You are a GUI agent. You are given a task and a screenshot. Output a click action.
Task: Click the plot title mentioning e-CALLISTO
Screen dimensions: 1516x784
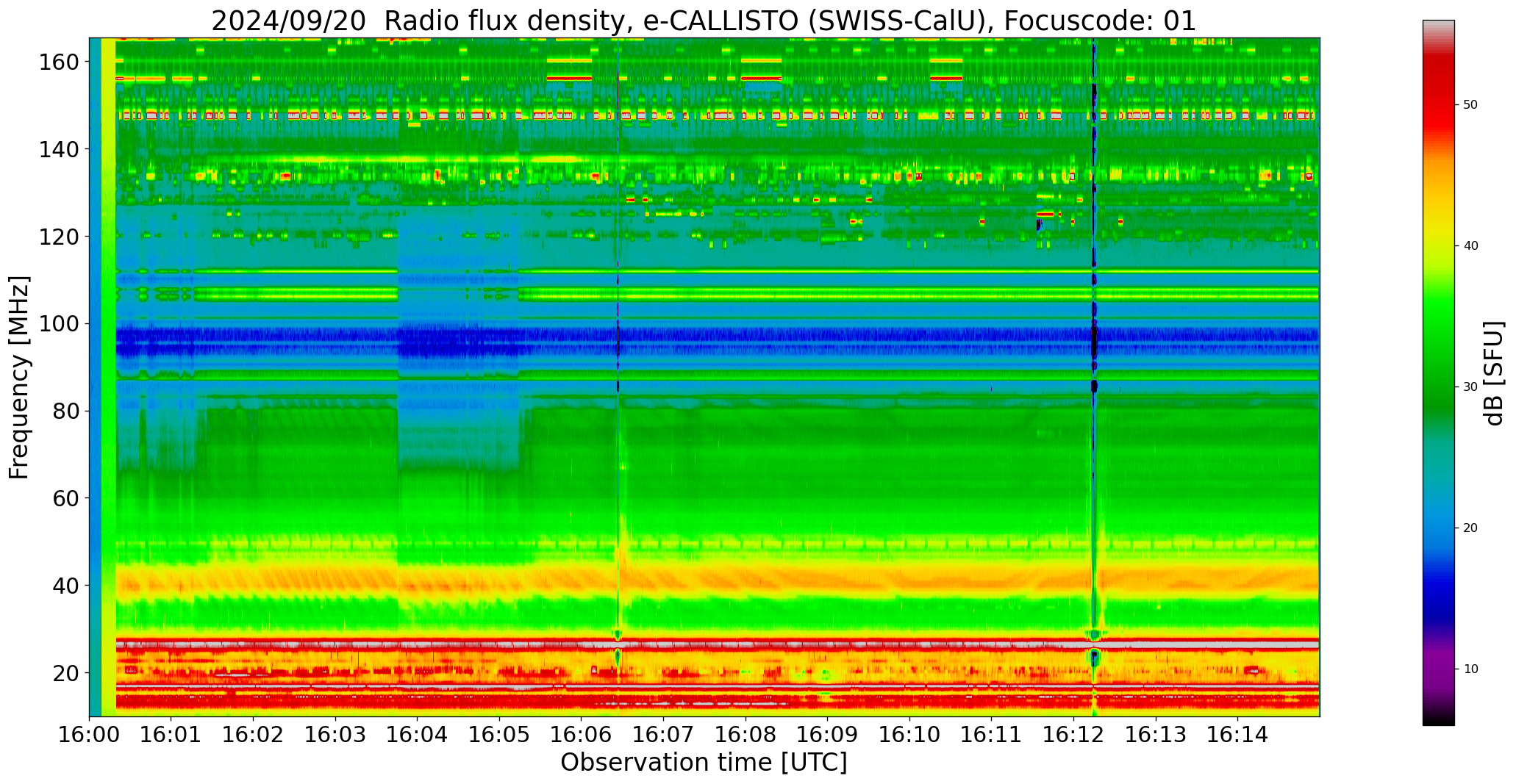tap(704, 21)
